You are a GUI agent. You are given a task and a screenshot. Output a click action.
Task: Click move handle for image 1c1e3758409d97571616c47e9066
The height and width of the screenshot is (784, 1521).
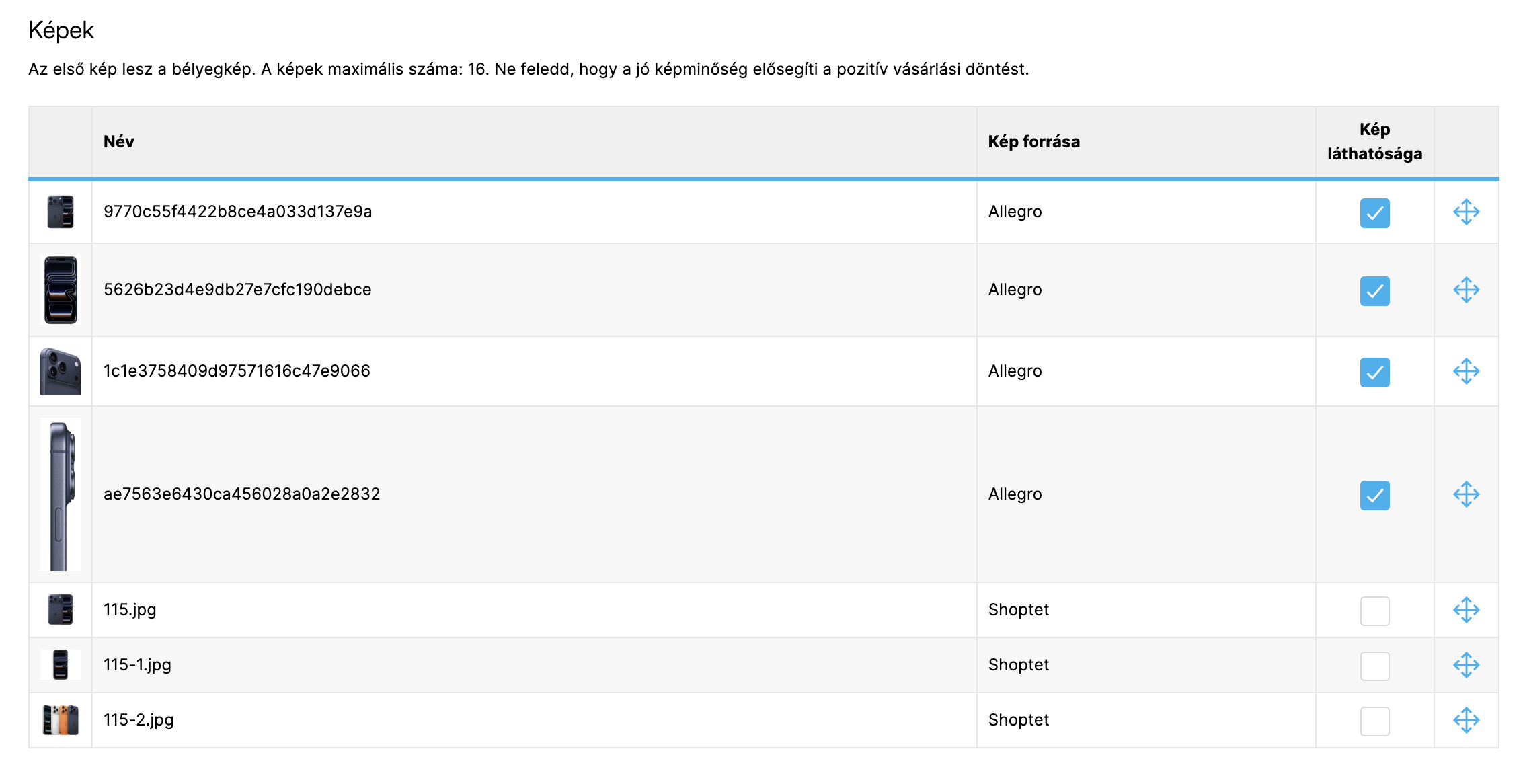click(x=1466, y=371)
